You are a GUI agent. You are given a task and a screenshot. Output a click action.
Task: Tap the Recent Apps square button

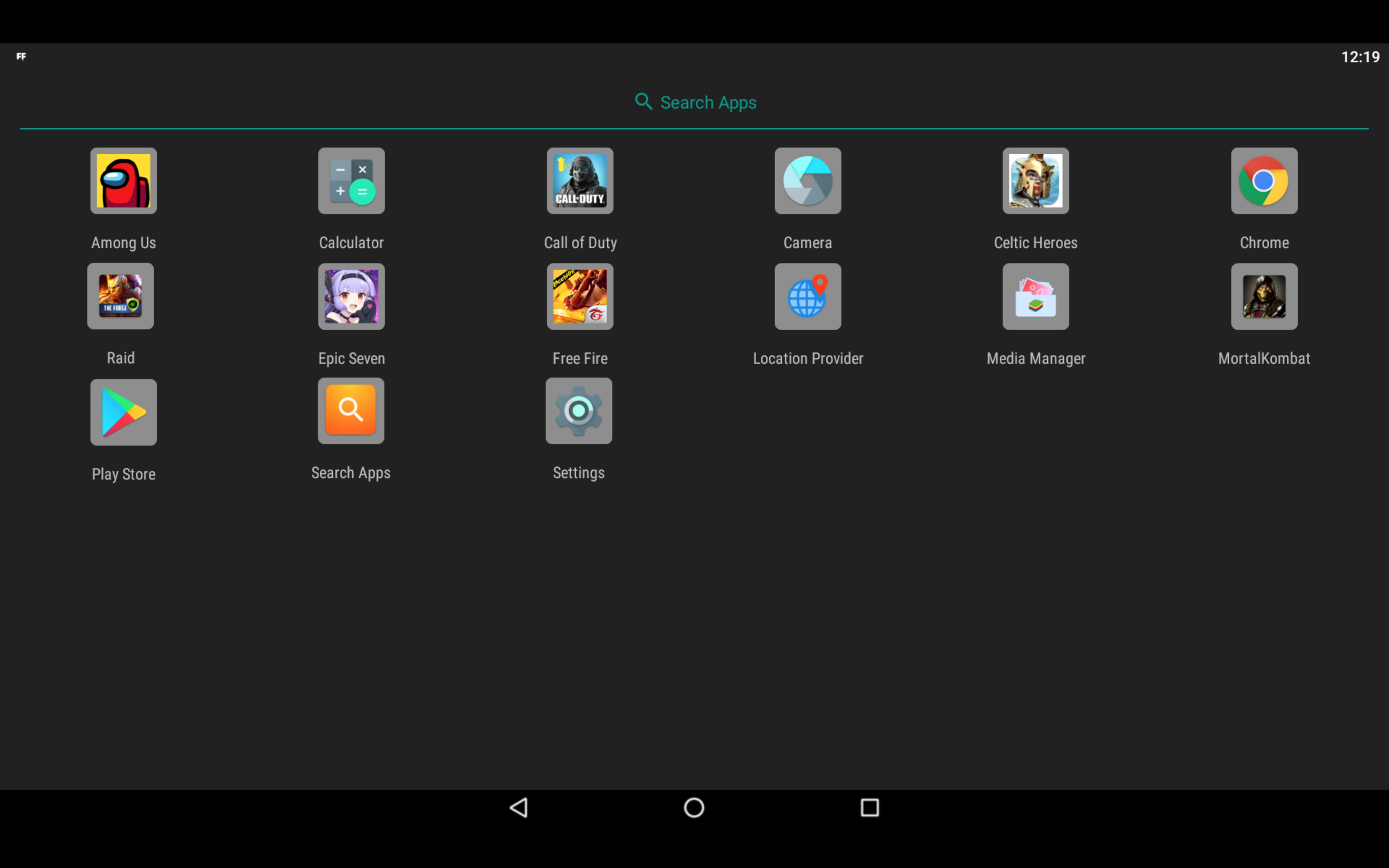pos(870,808)
